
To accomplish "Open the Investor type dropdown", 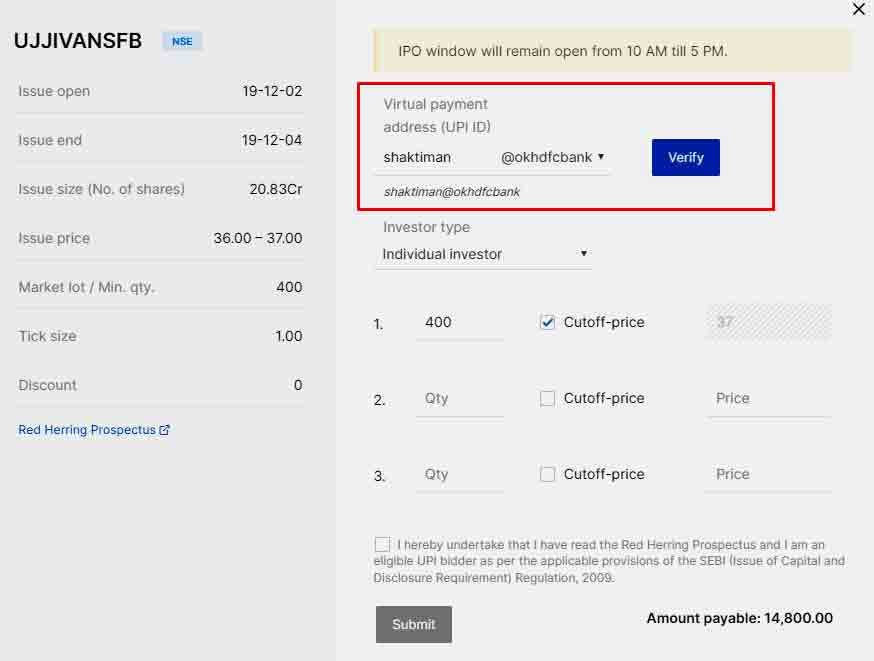I will 484,254.
